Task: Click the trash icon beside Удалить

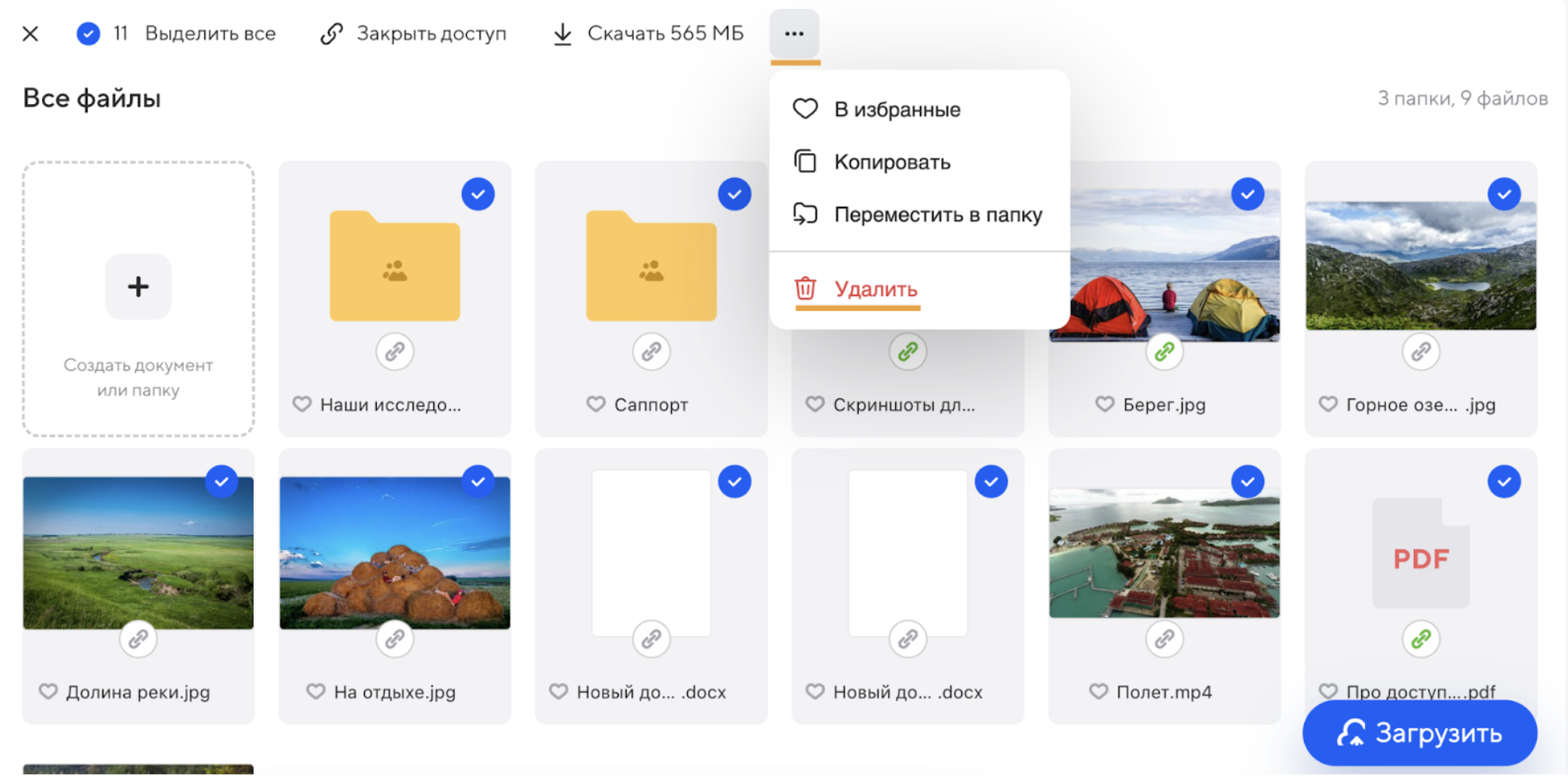Action: [x=805, y=289]
